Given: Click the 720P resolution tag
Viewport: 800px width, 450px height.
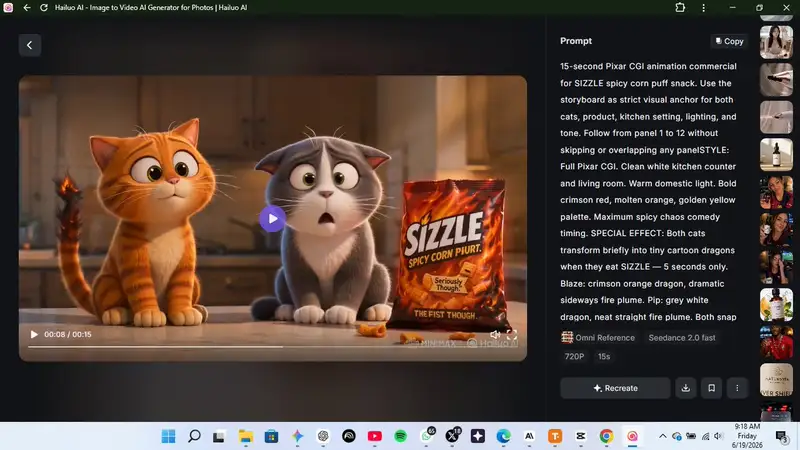Looking at the screenshot, I should coord(574,357).
